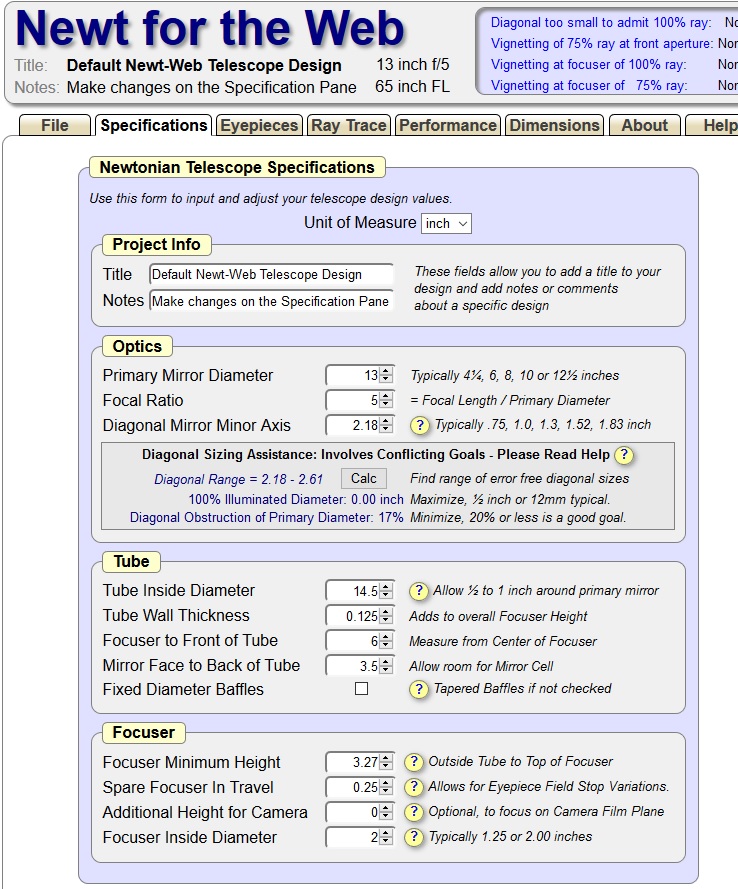
Task: Open the Performance tab
Action: coord(448,125)
